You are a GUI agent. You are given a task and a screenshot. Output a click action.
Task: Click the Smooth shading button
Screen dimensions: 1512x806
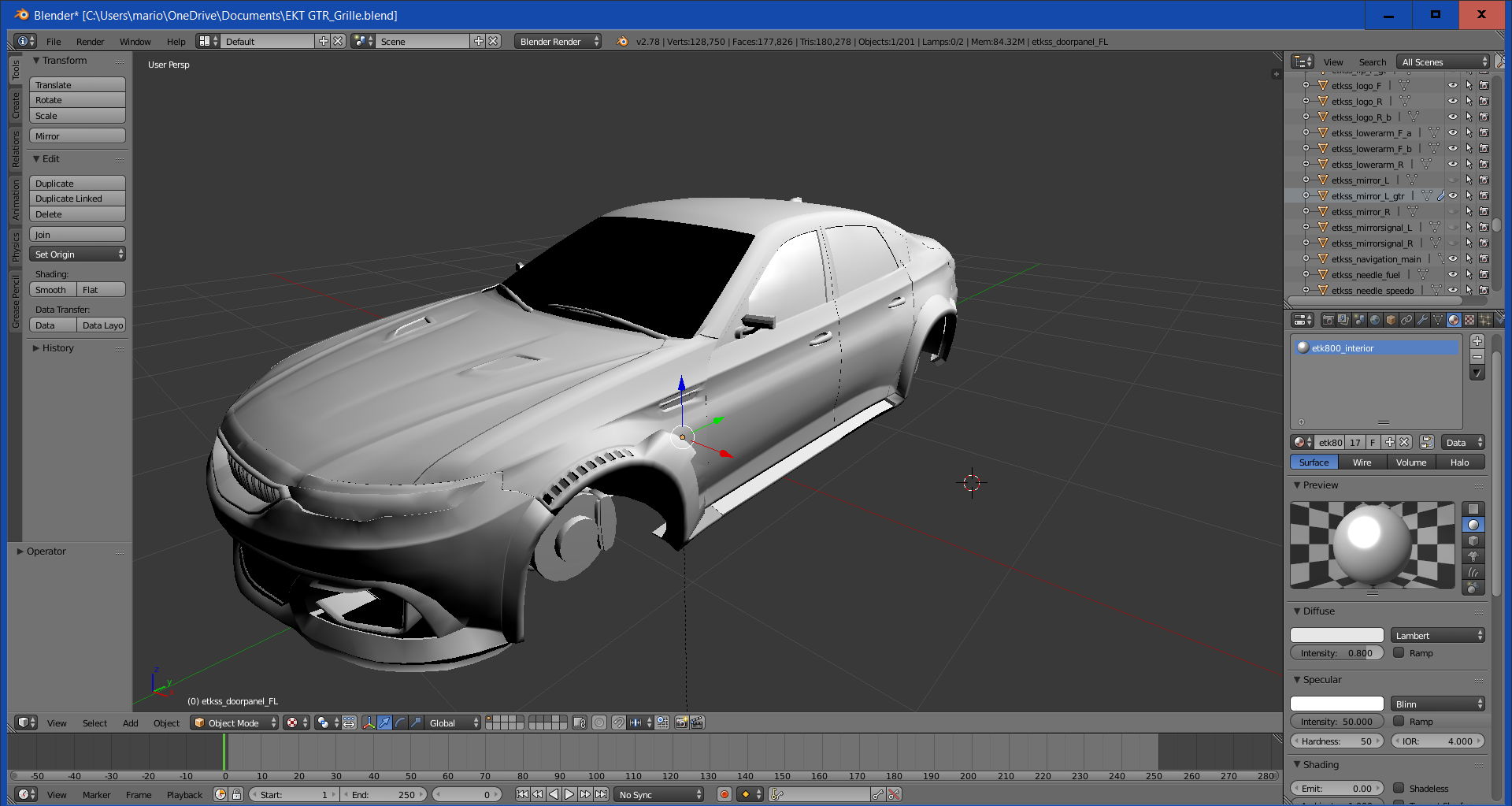click(52, 290)
